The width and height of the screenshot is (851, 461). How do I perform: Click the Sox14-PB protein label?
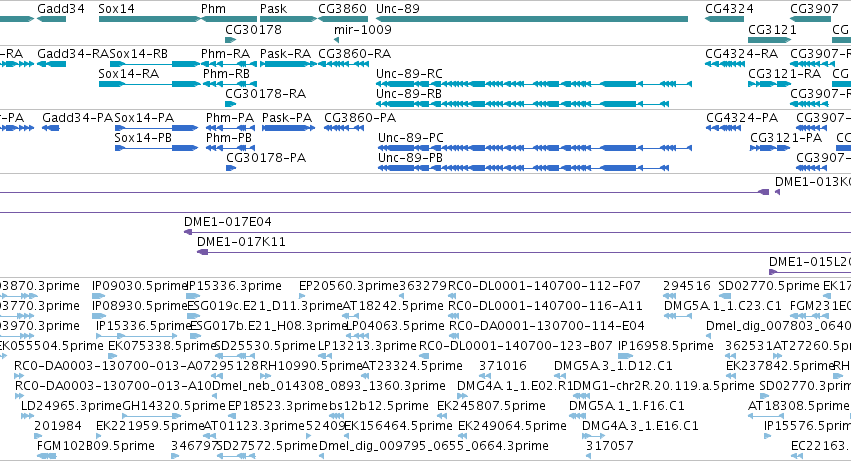[x=143, y=137]
